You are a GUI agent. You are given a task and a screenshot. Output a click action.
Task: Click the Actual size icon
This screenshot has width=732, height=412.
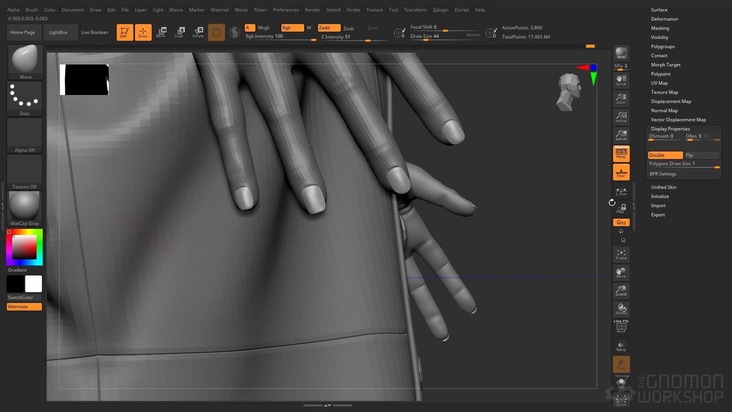pyautogui.click(x=621, y=117)
